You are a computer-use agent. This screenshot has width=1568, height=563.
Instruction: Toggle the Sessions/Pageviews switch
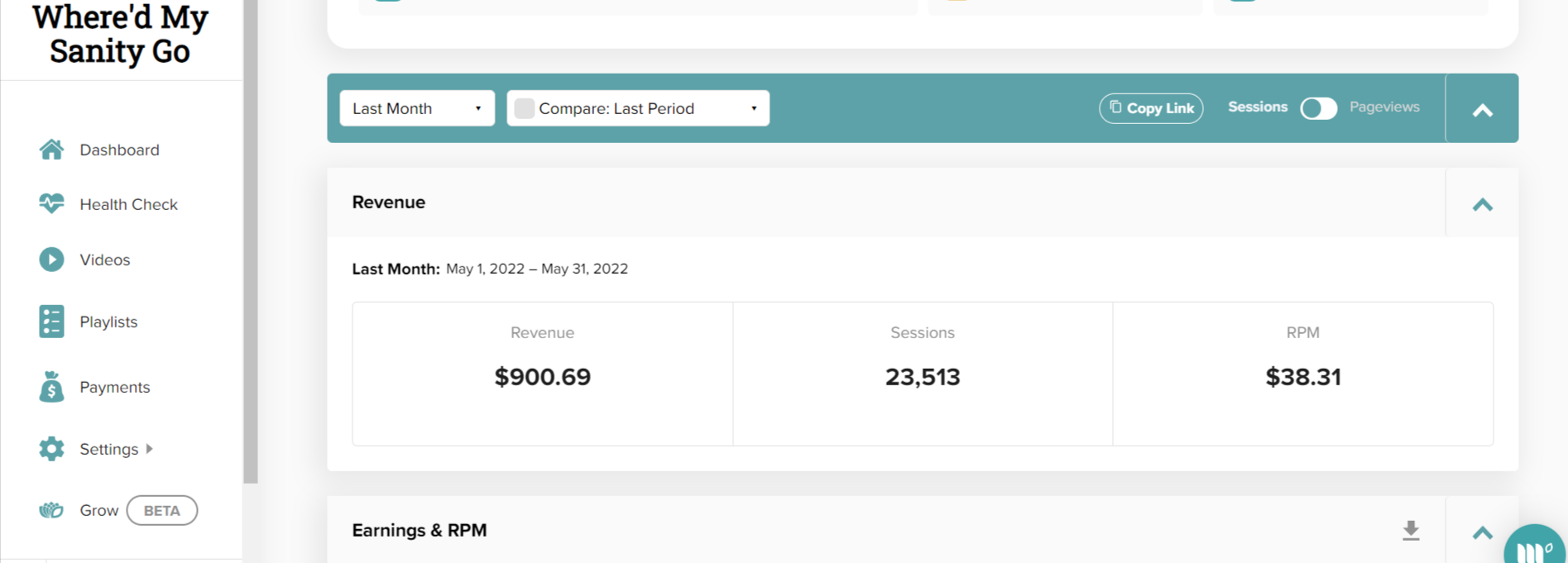(1318, 108)
